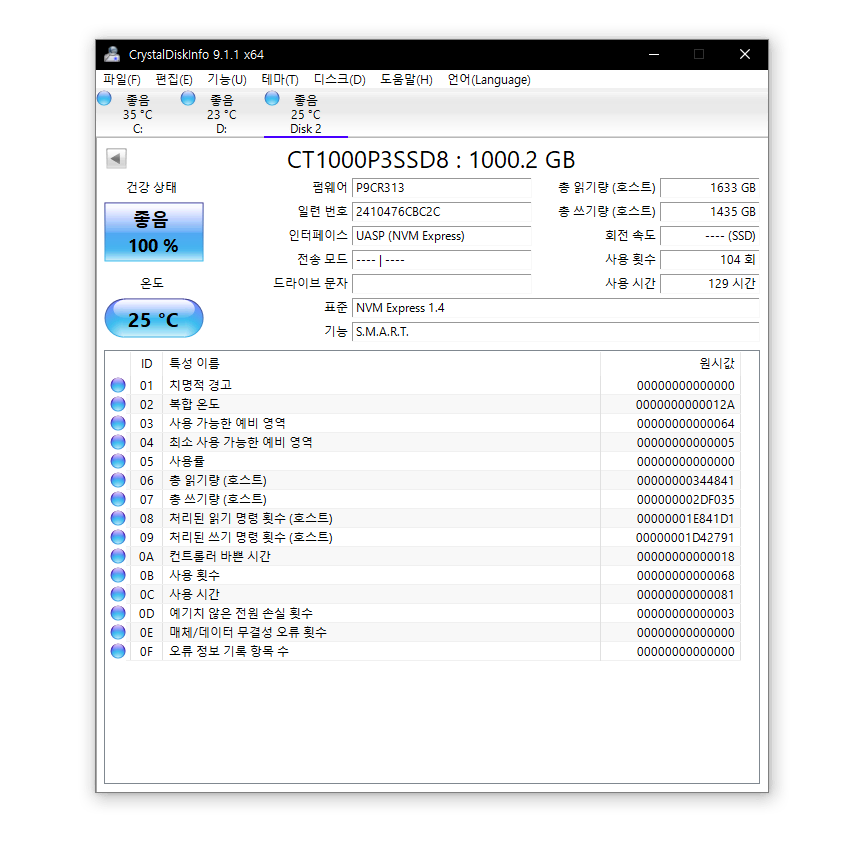Click the disk title CT1000P3SSD8 : 1000.2 GB
The width and height of the screenshot is (860, 860).
tap(431, 160)
